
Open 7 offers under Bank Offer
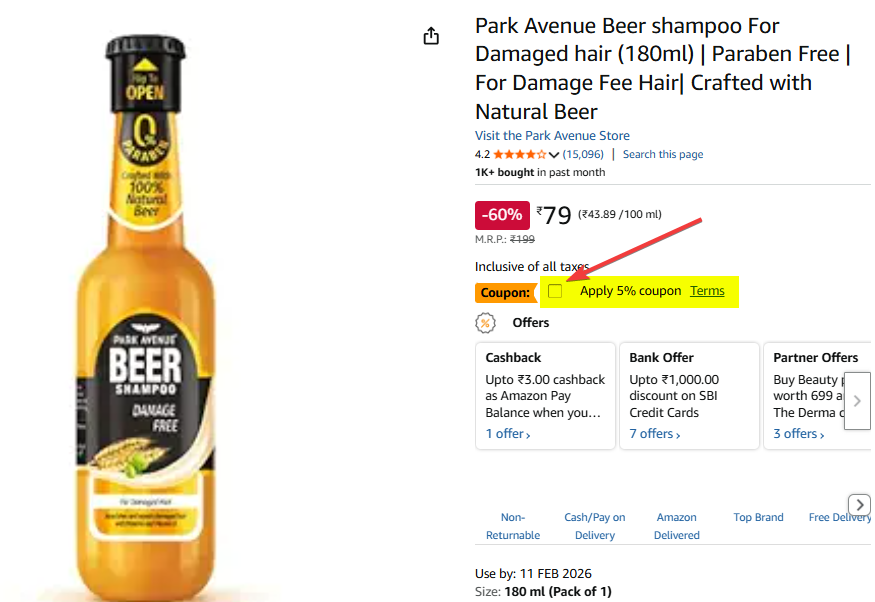[655, 434]
